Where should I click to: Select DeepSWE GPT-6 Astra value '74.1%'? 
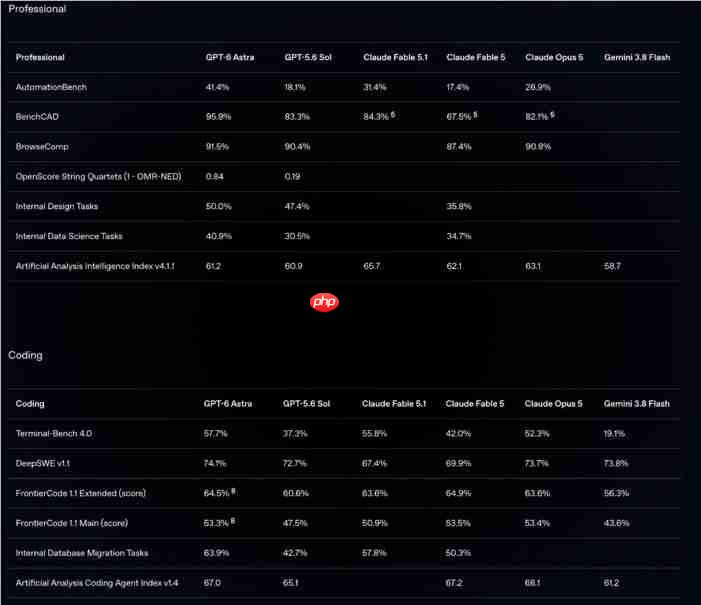tap(215, 463)
